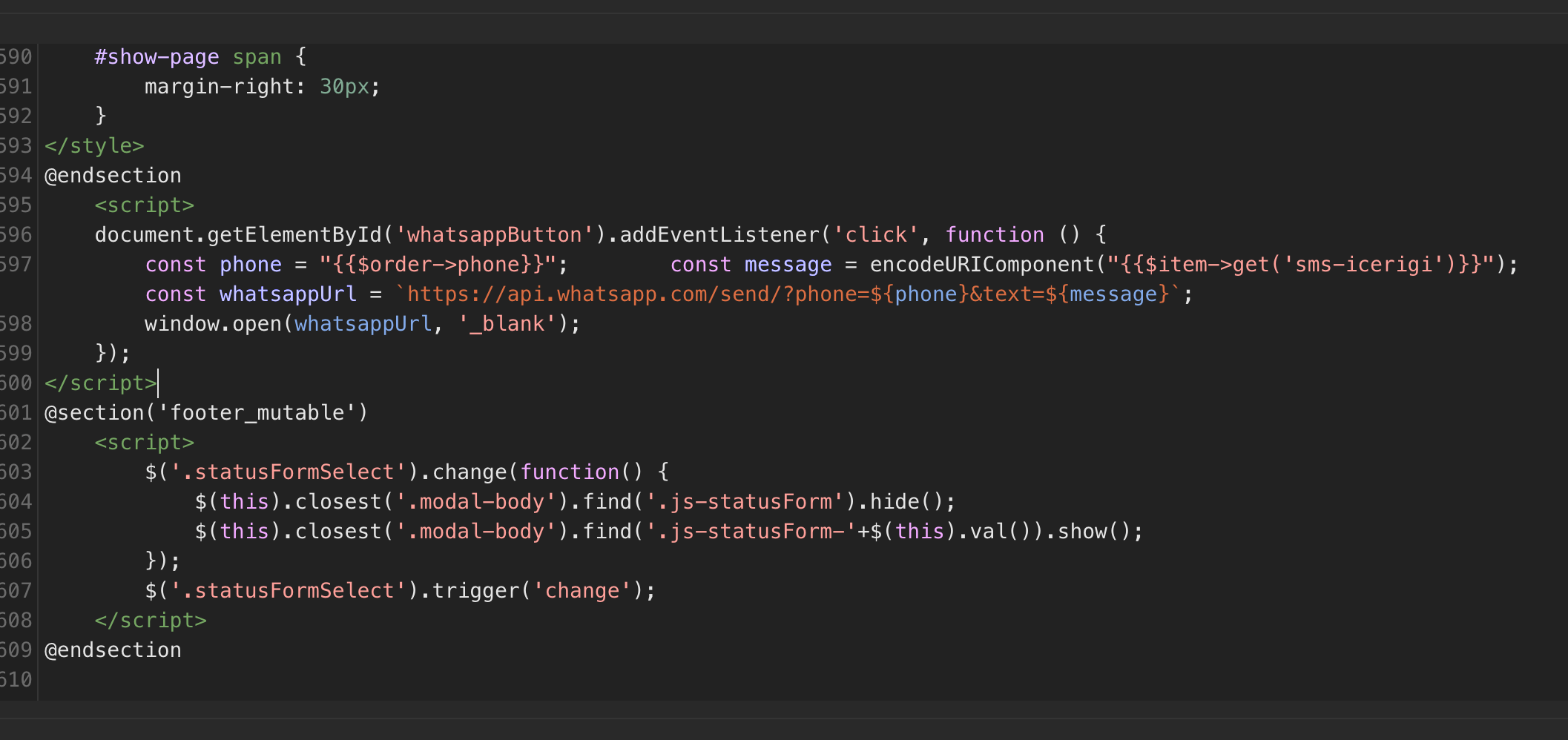The image size is (1568, 740).
Task: Click the encodeURIComponent function name
Action: click(x=982, y=265)
